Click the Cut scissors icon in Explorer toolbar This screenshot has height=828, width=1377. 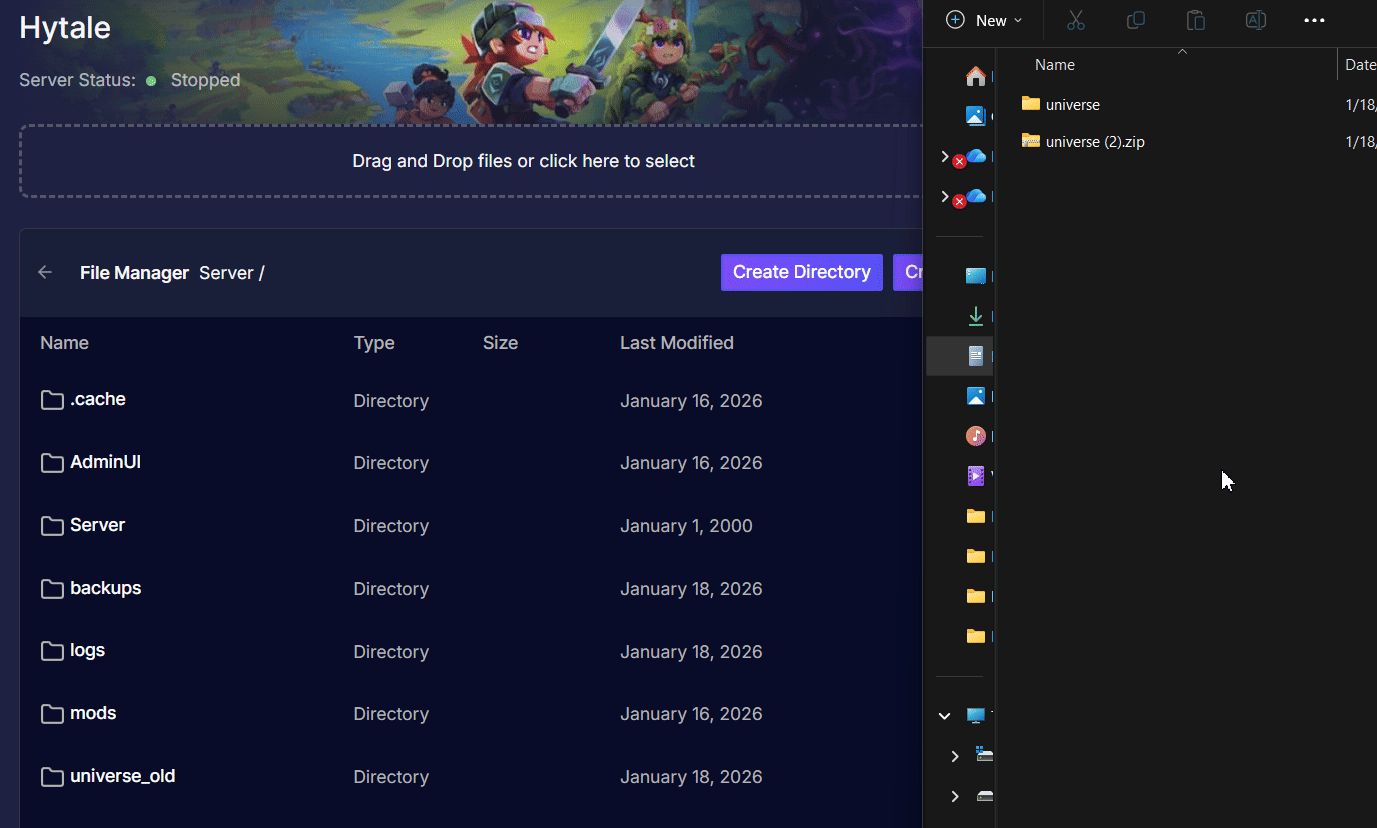coord(1076,20)
